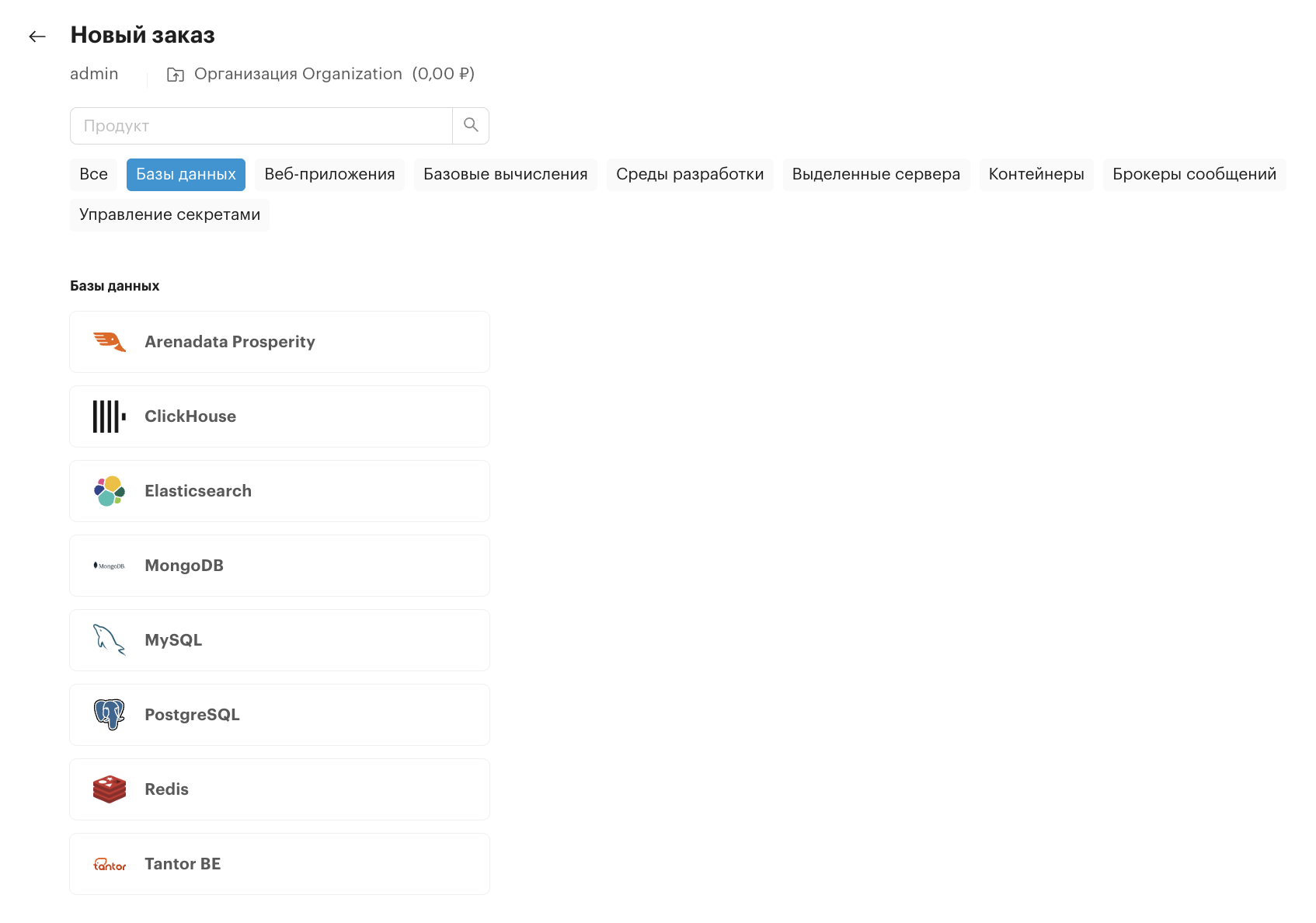Show all products with the Все filter

coord(93,174)
